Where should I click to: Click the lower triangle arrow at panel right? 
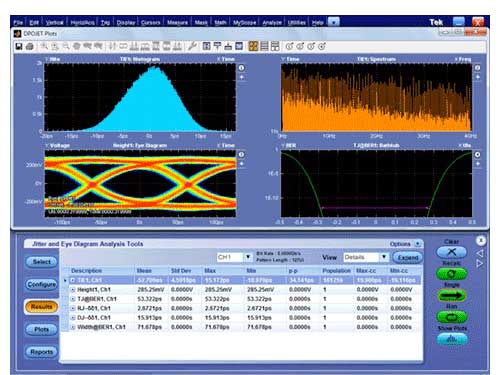pos(480,264)
